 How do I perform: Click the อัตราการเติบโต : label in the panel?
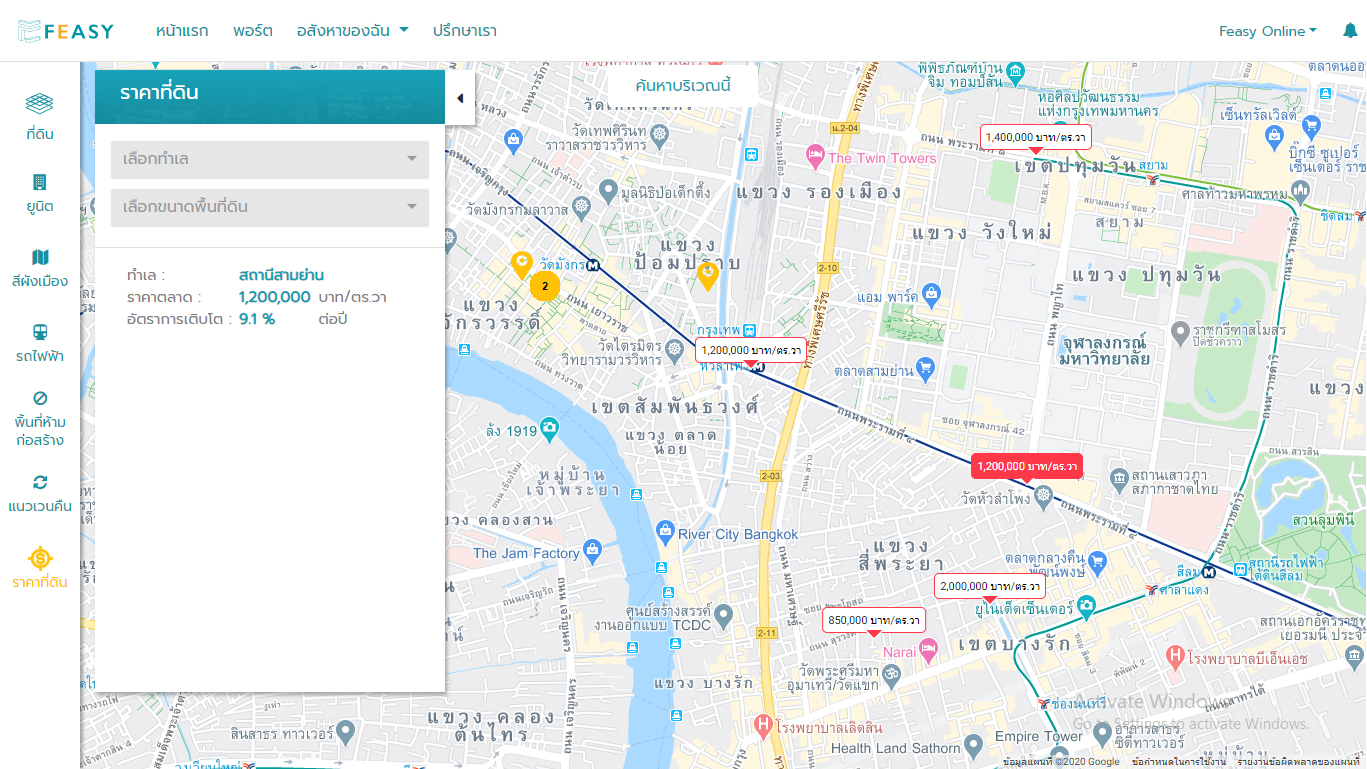tap(179, 319)
